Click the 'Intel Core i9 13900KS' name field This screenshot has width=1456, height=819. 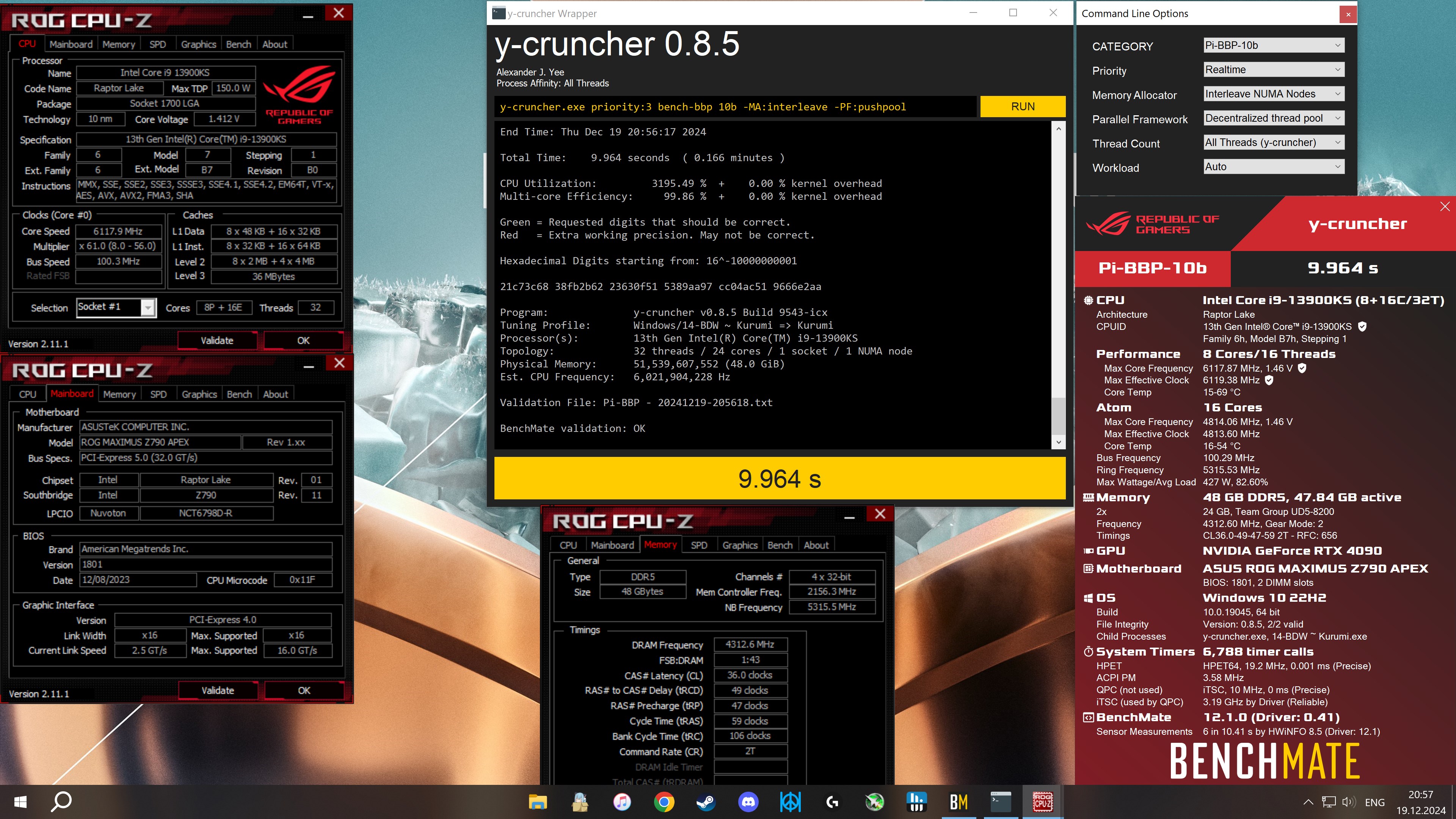(166, 72)
